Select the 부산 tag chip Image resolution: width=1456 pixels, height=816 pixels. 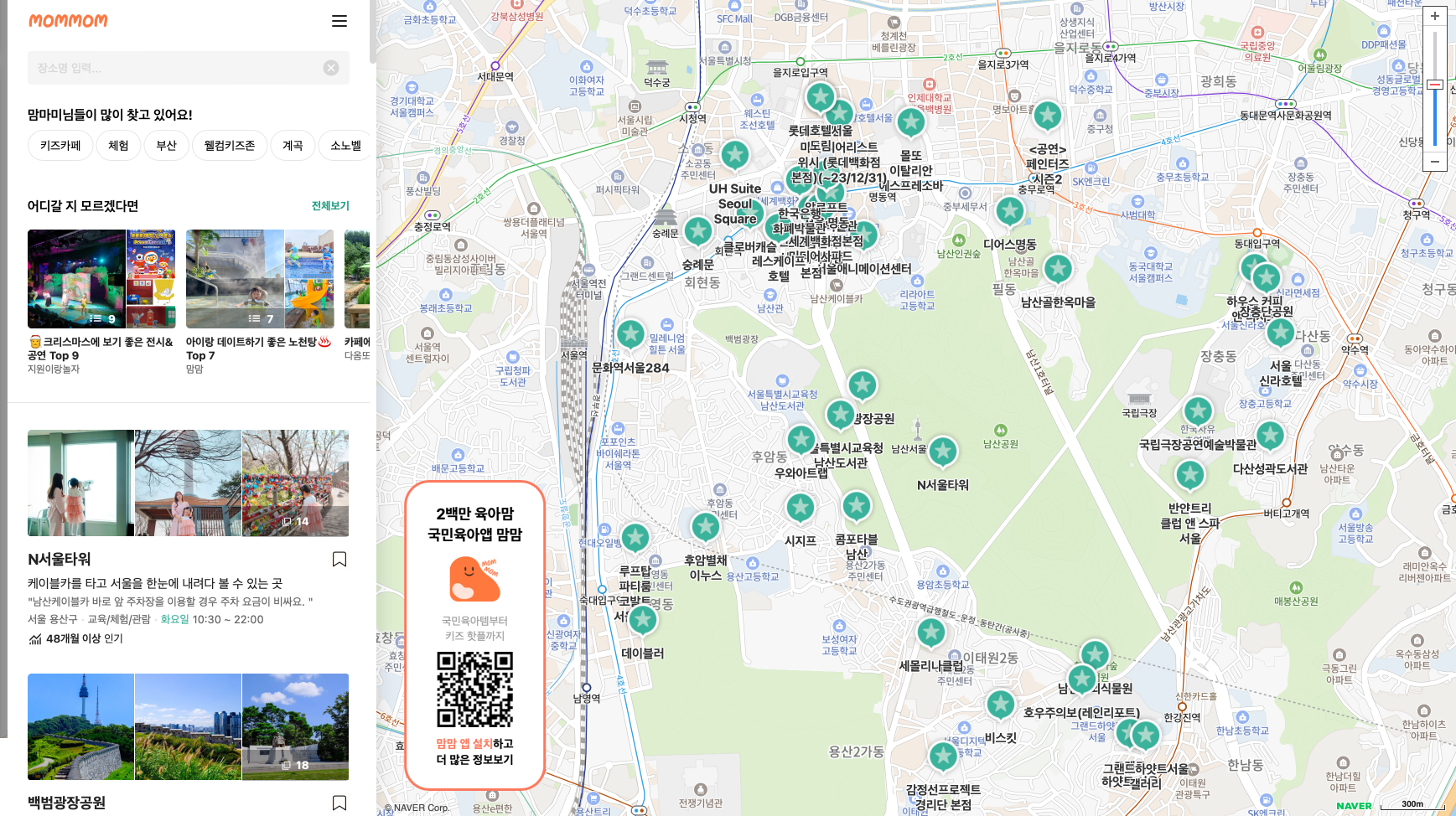pyautogui.click(x=166, y=145)
